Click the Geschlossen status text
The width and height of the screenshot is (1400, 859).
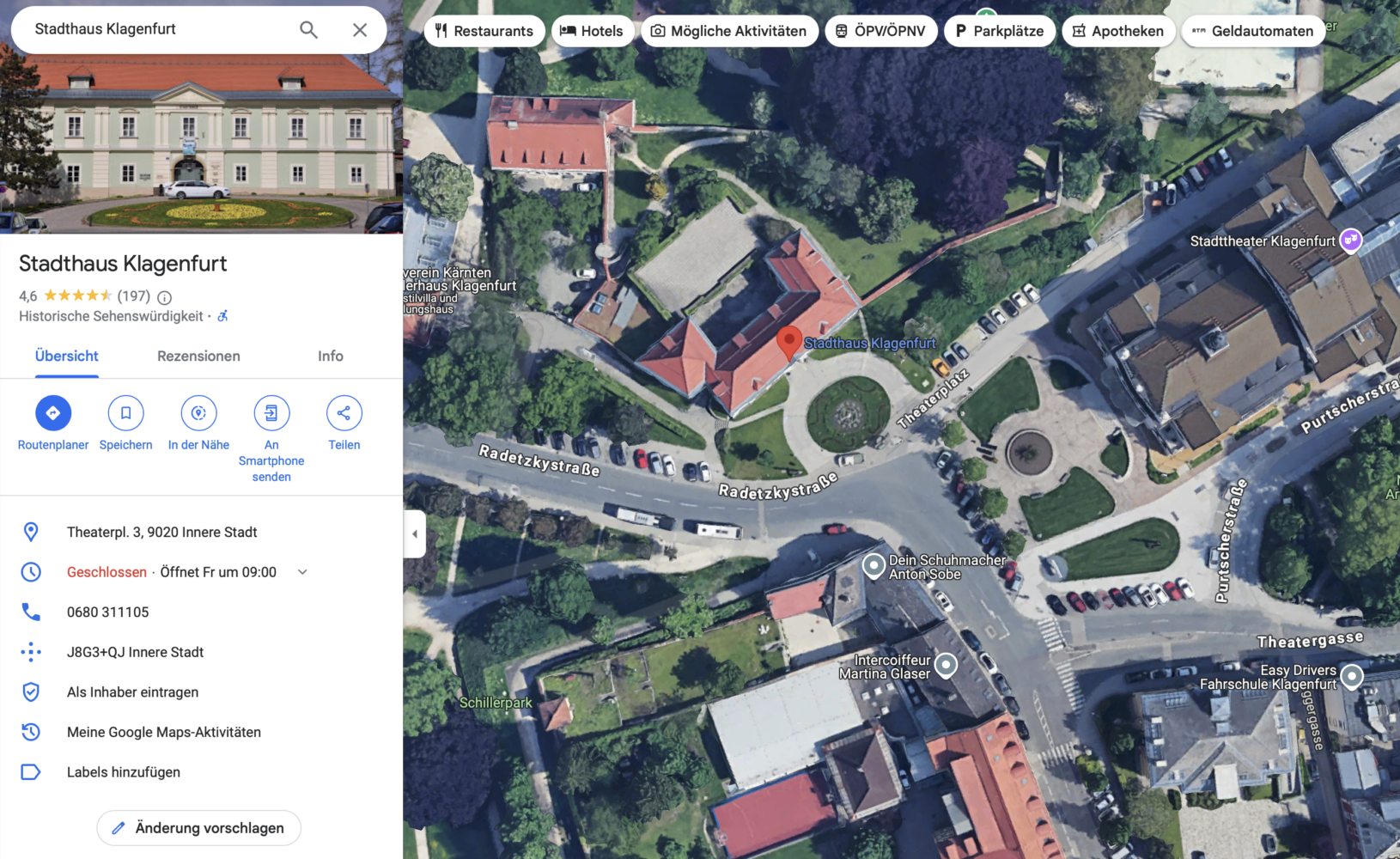[107, 572]
